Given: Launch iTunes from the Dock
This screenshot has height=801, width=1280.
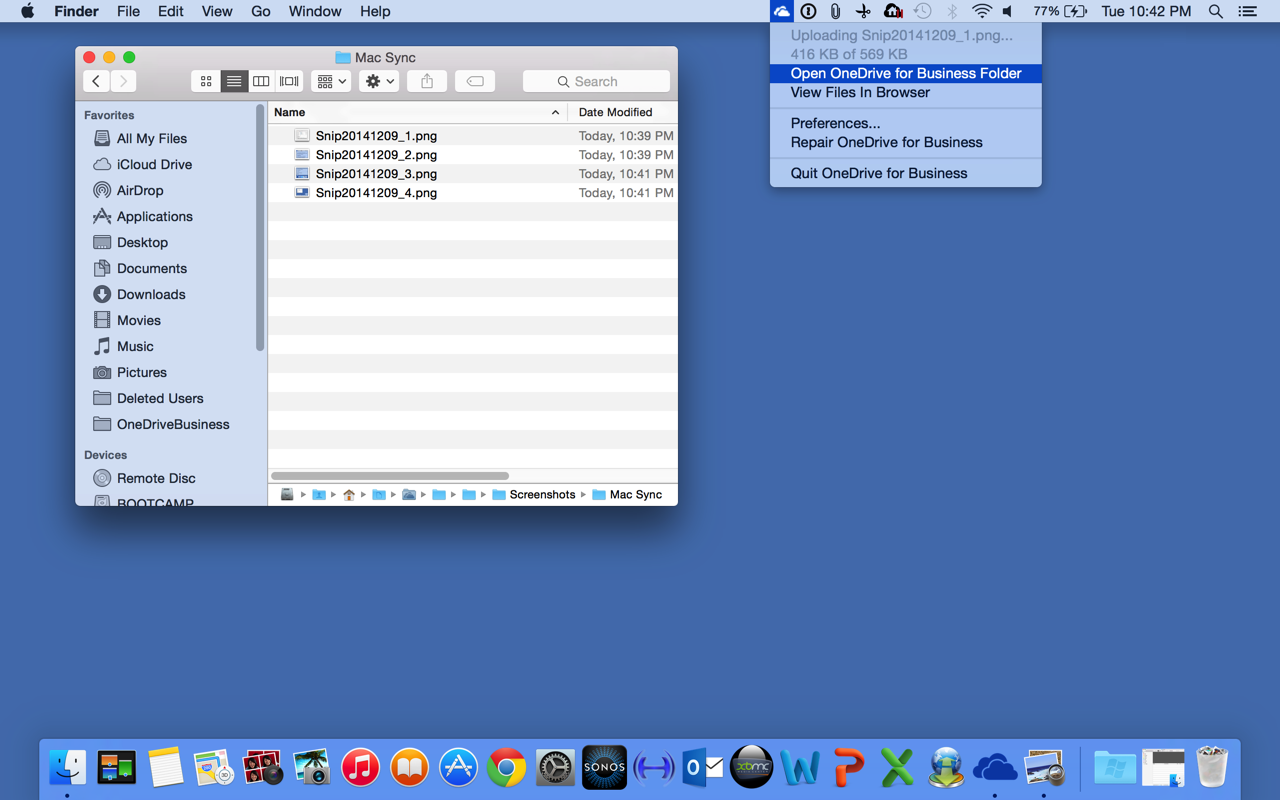Looking at the screenshot, I should click(x=360, y=768).
